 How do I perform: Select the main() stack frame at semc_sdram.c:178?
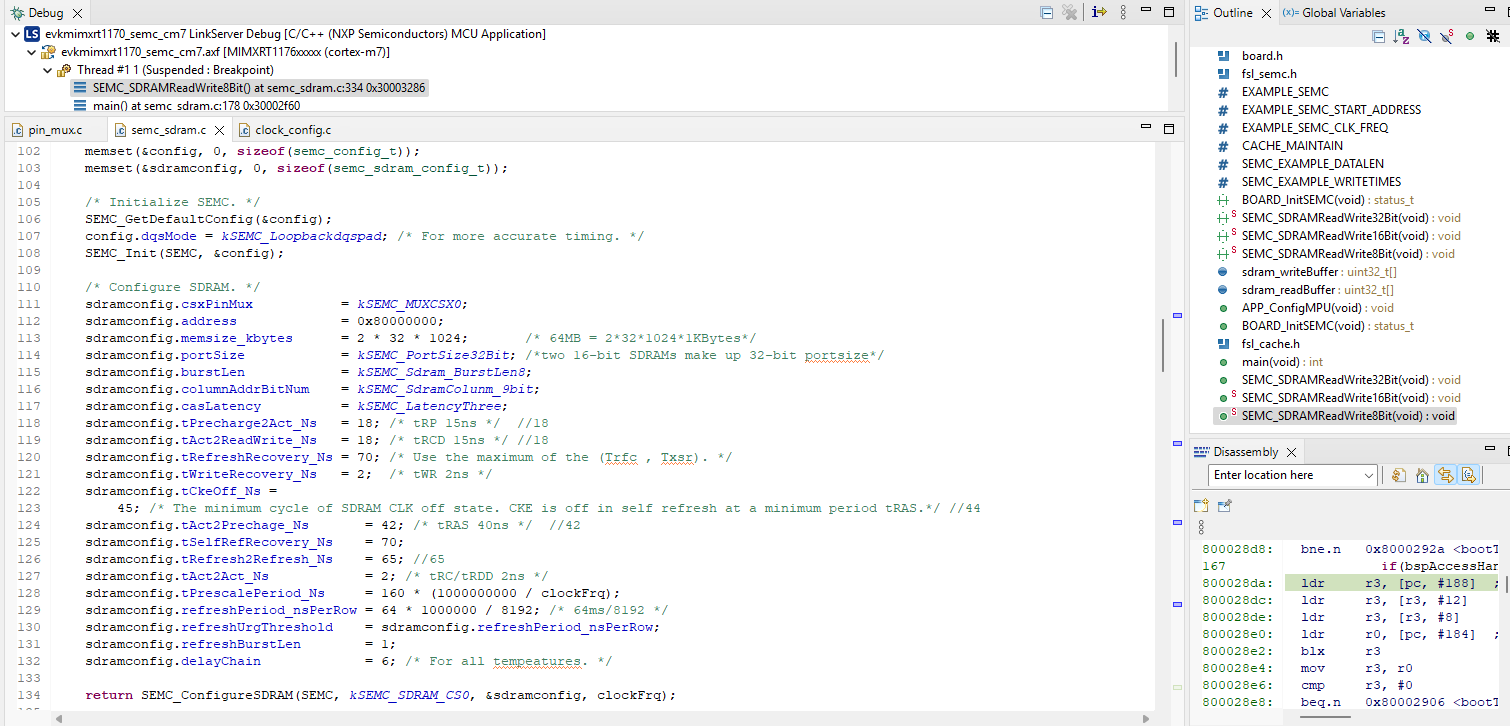click(188, 106)
